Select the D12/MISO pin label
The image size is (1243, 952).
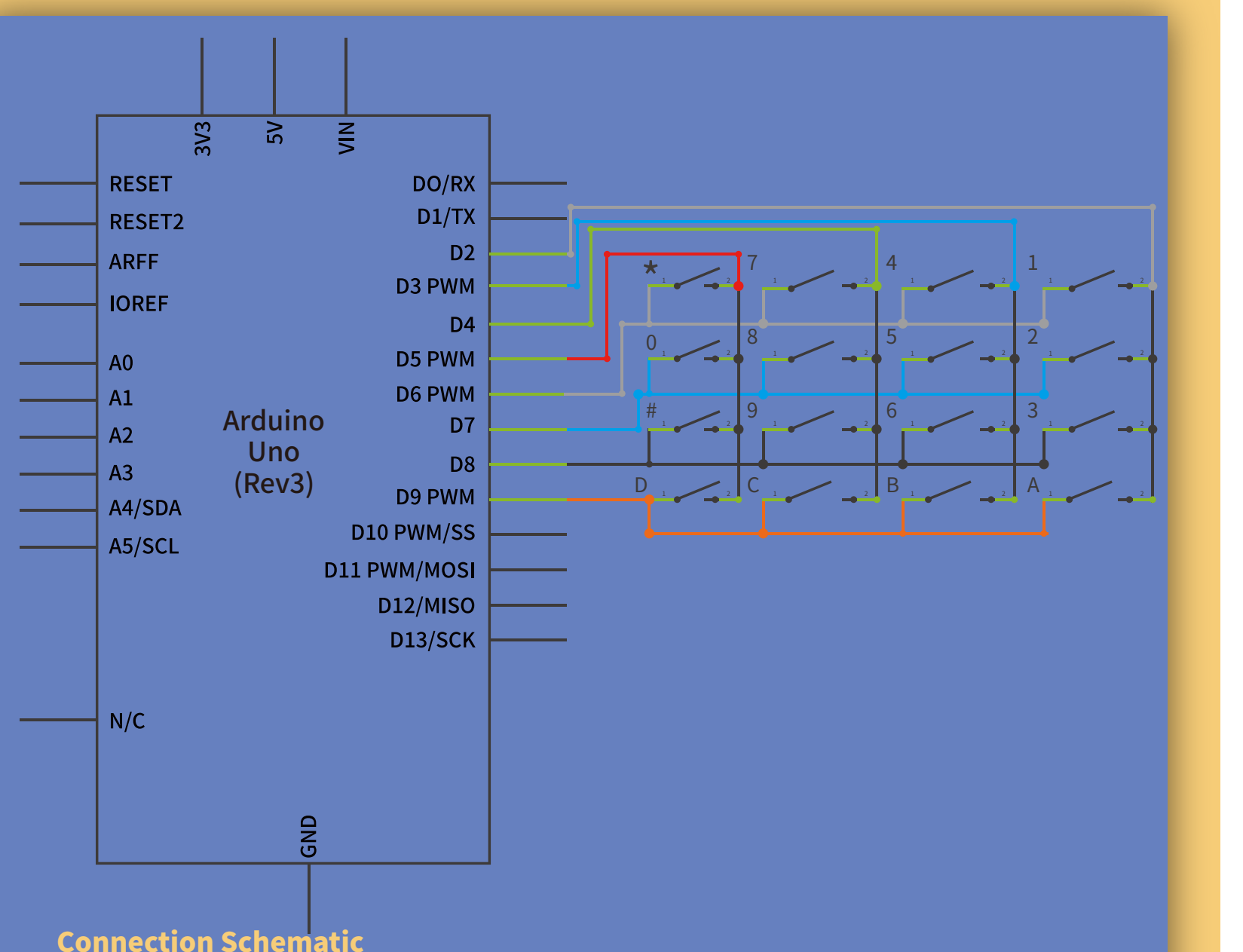(427, 605)
